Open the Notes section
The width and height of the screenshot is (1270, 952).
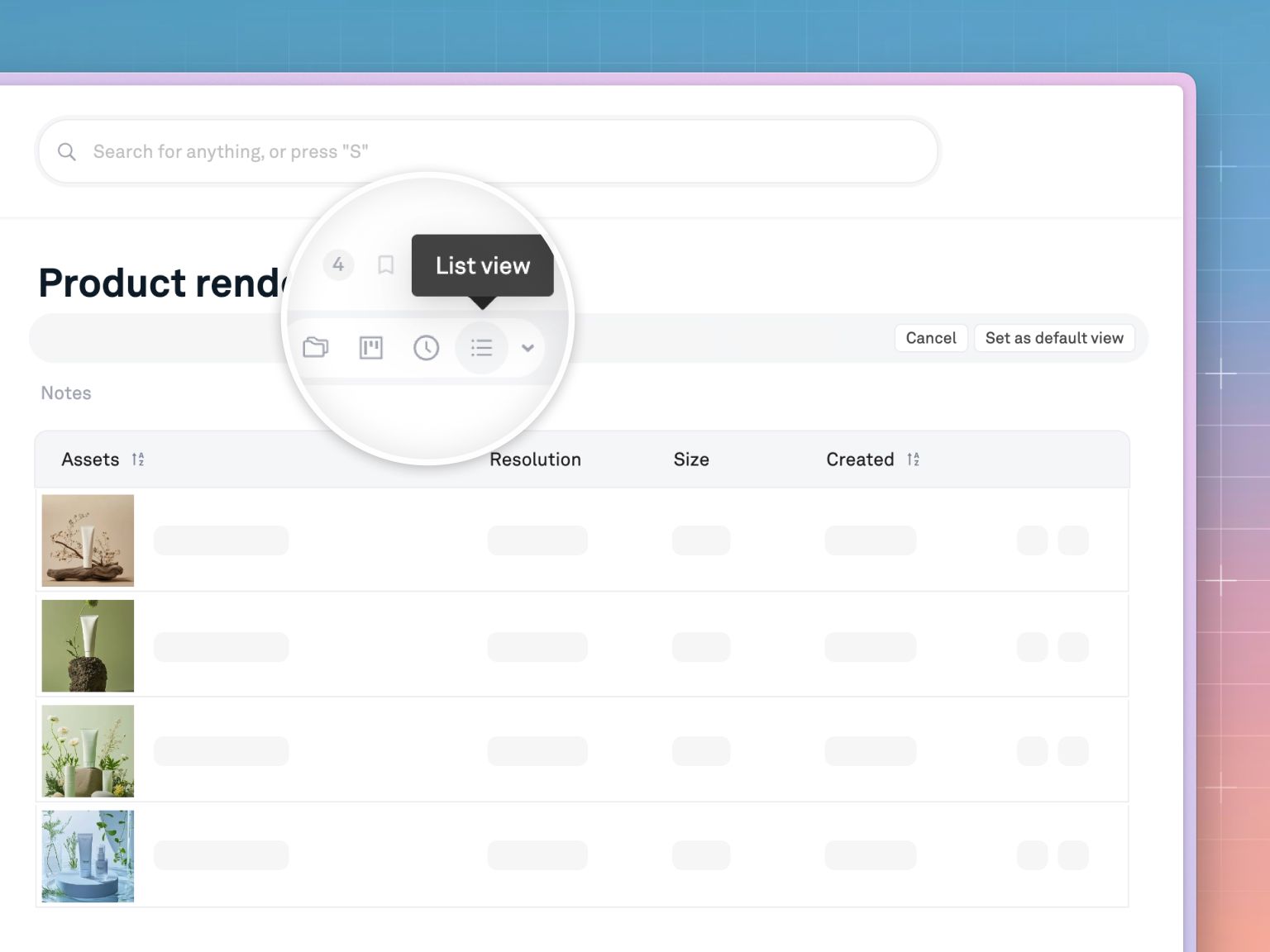click(x=66, y=393)
